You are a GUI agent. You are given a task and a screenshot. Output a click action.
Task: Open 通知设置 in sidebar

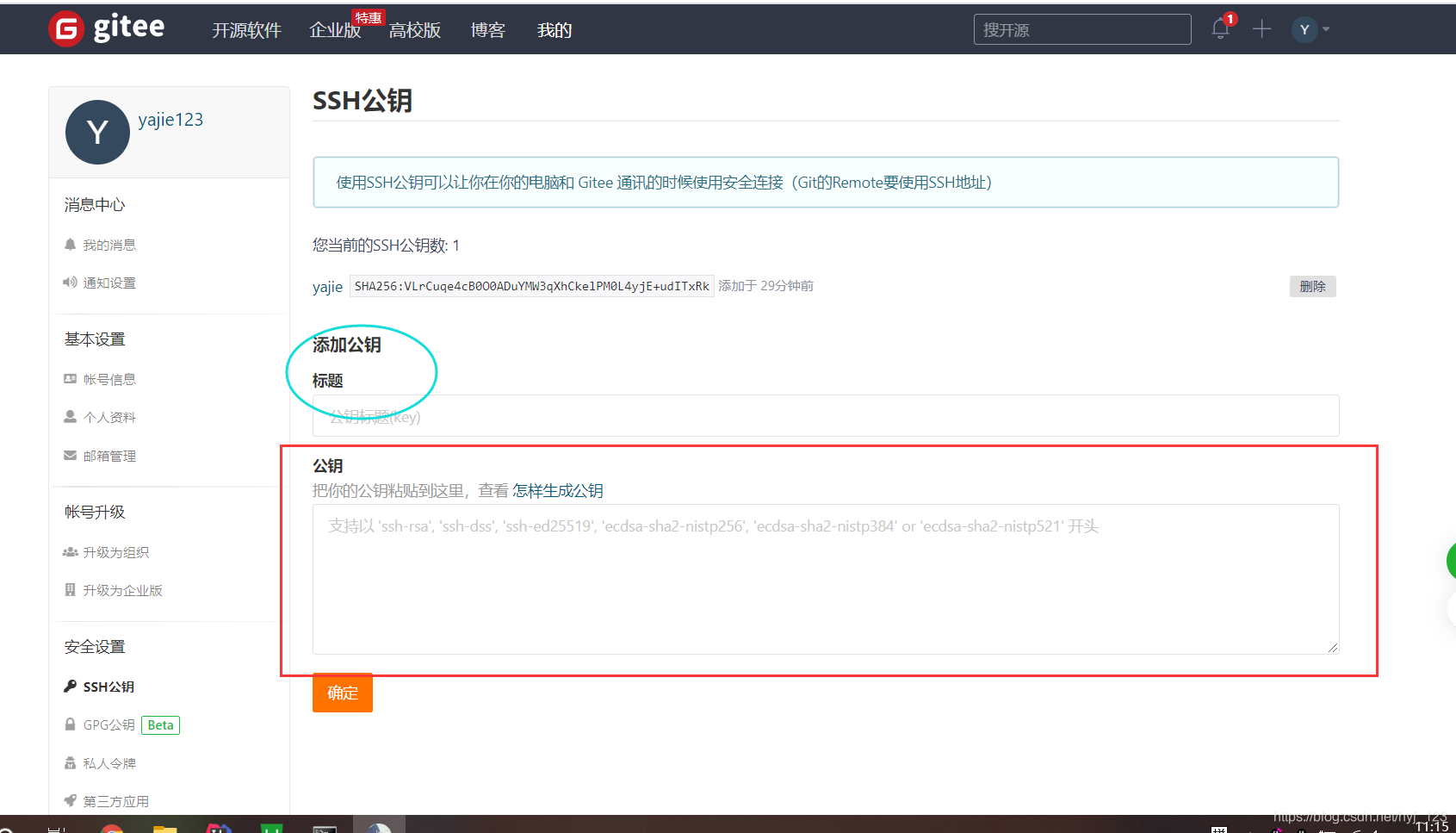click(x=109, y=283)
